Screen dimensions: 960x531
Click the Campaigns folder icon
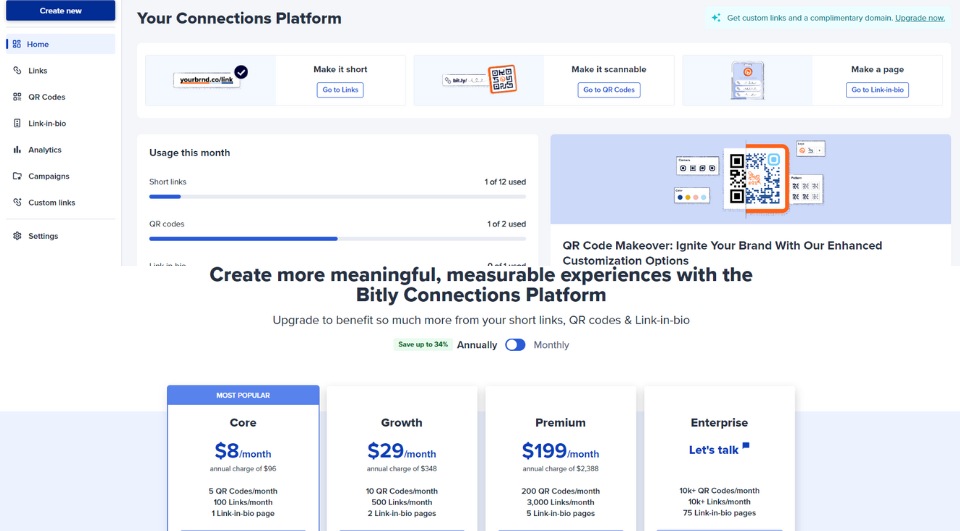pyautogui.click(x=17, y=176)
